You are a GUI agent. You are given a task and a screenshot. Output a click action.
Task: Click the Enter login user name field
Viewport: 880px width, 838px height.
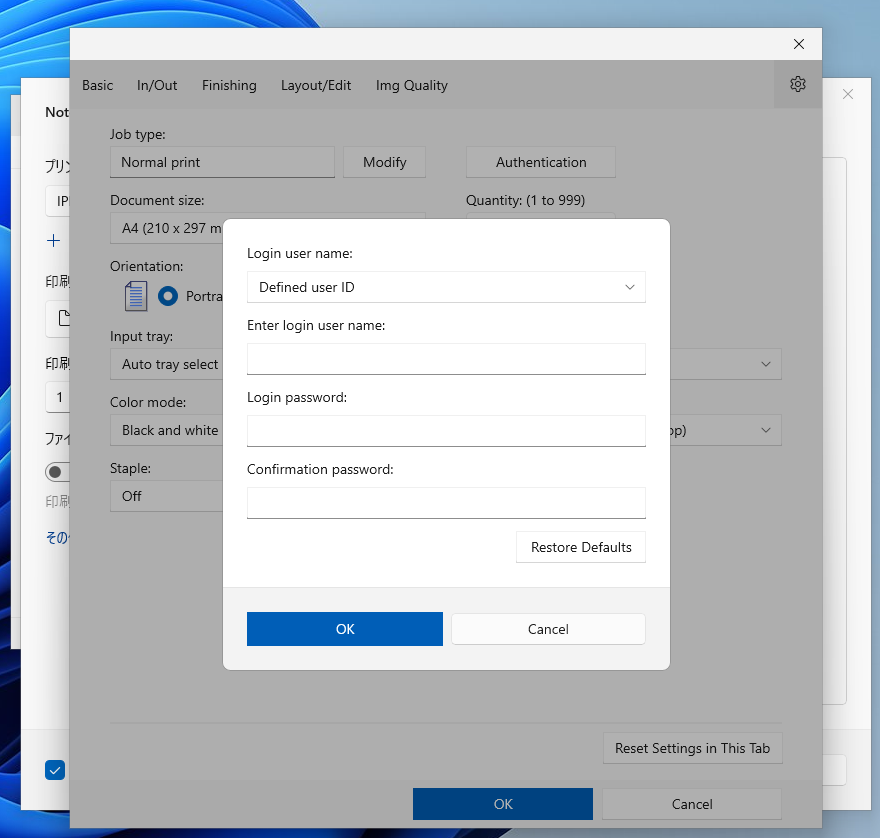click(x=446, y=359)
